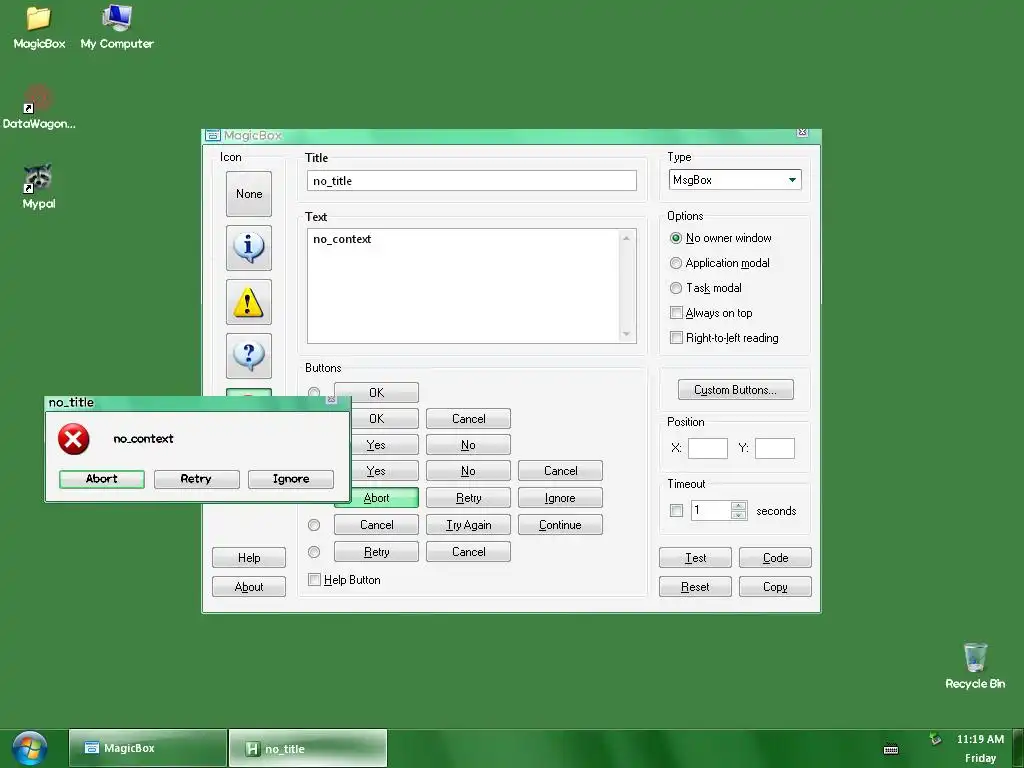Choose the question mark icon
1024x768 pixels.
[x=249, y=356]
